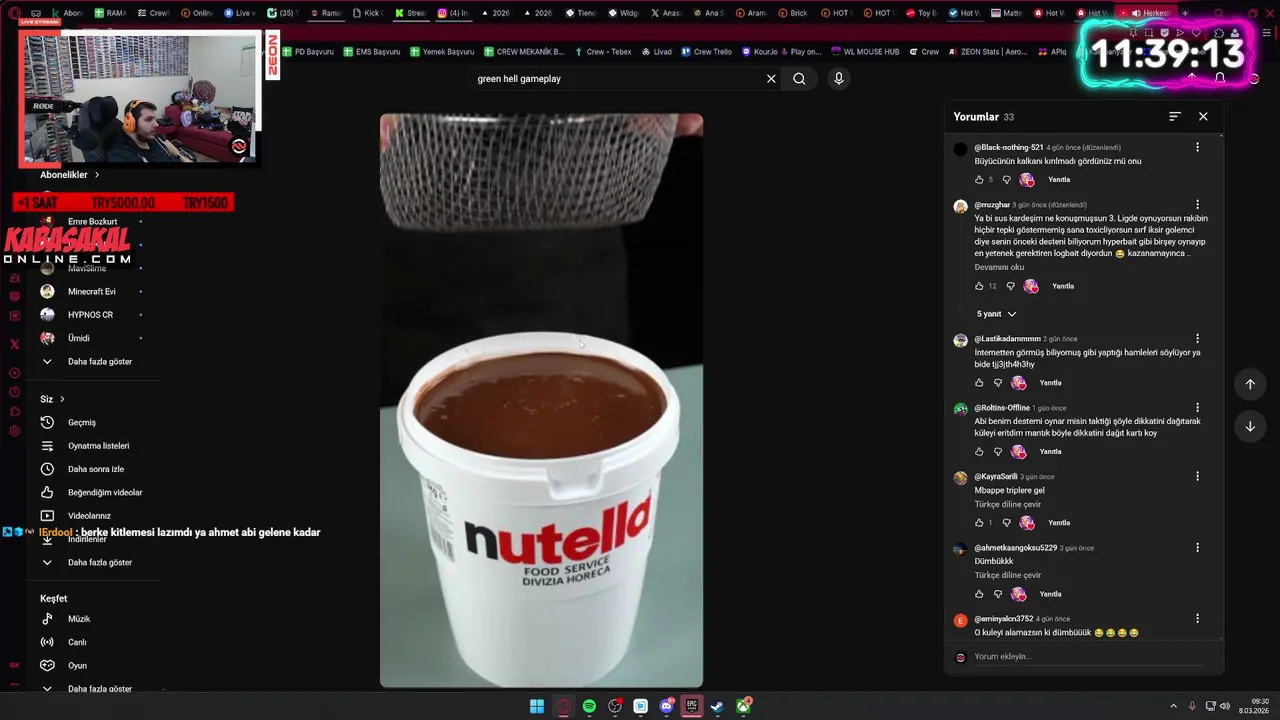Dislike the @muzghar comment
The height and width of the screenshot is (720, 1280).
[1010, 286]
